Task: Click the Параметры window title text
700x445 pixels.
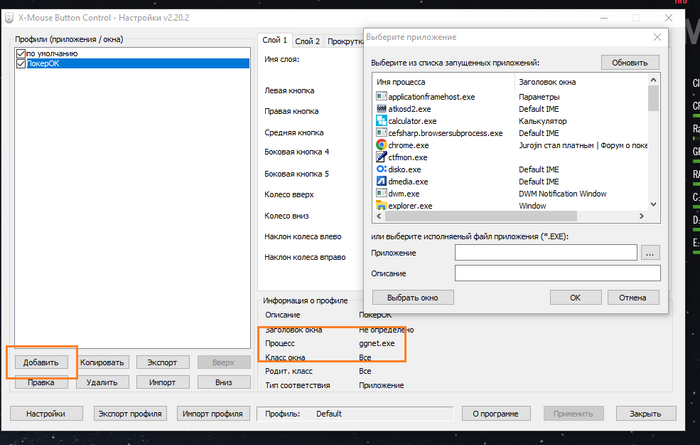Action: pos(539,97)
